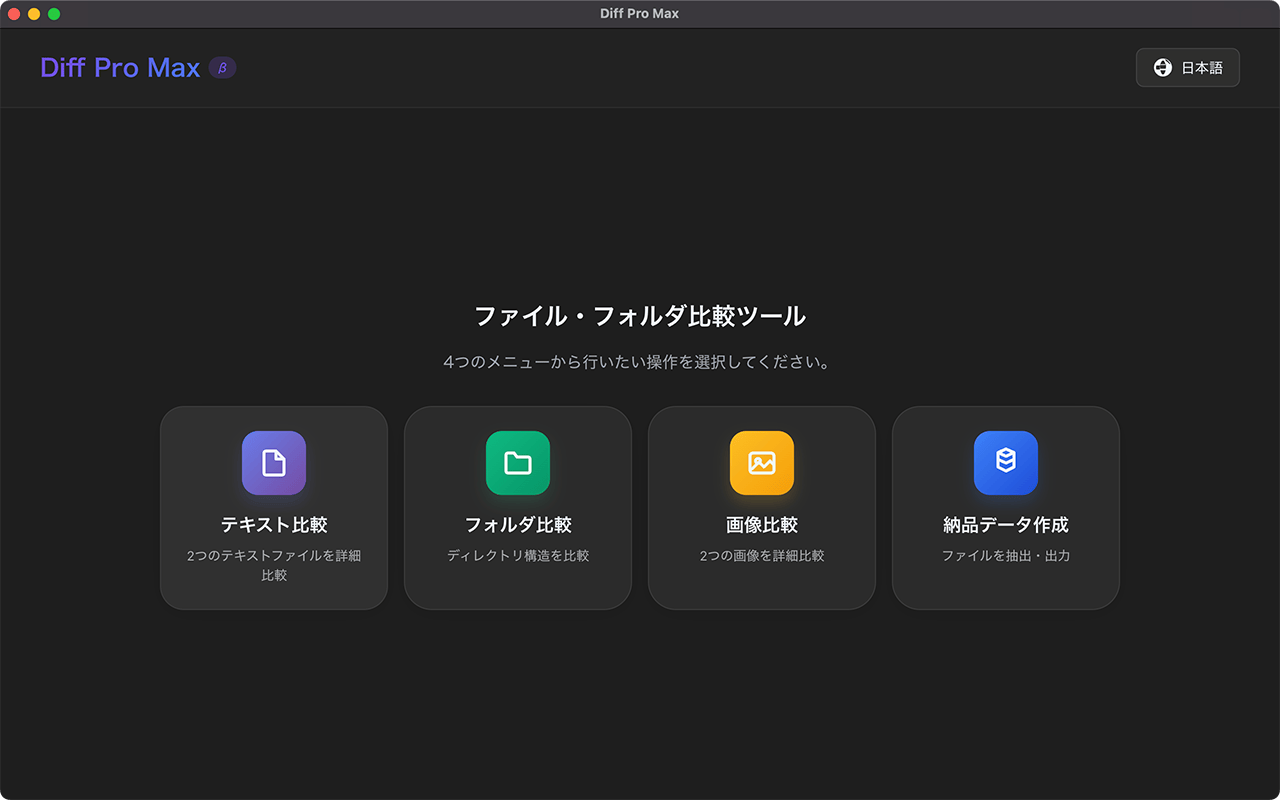
Task: Click the blue stack icon on 納品データ作成 card
Action: (1005, 463)
